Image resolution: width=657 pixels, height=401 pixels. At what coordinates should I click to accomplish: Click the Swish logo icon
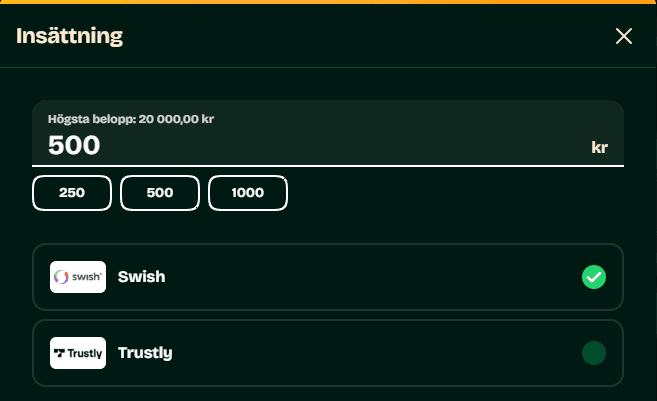point(78,277)
